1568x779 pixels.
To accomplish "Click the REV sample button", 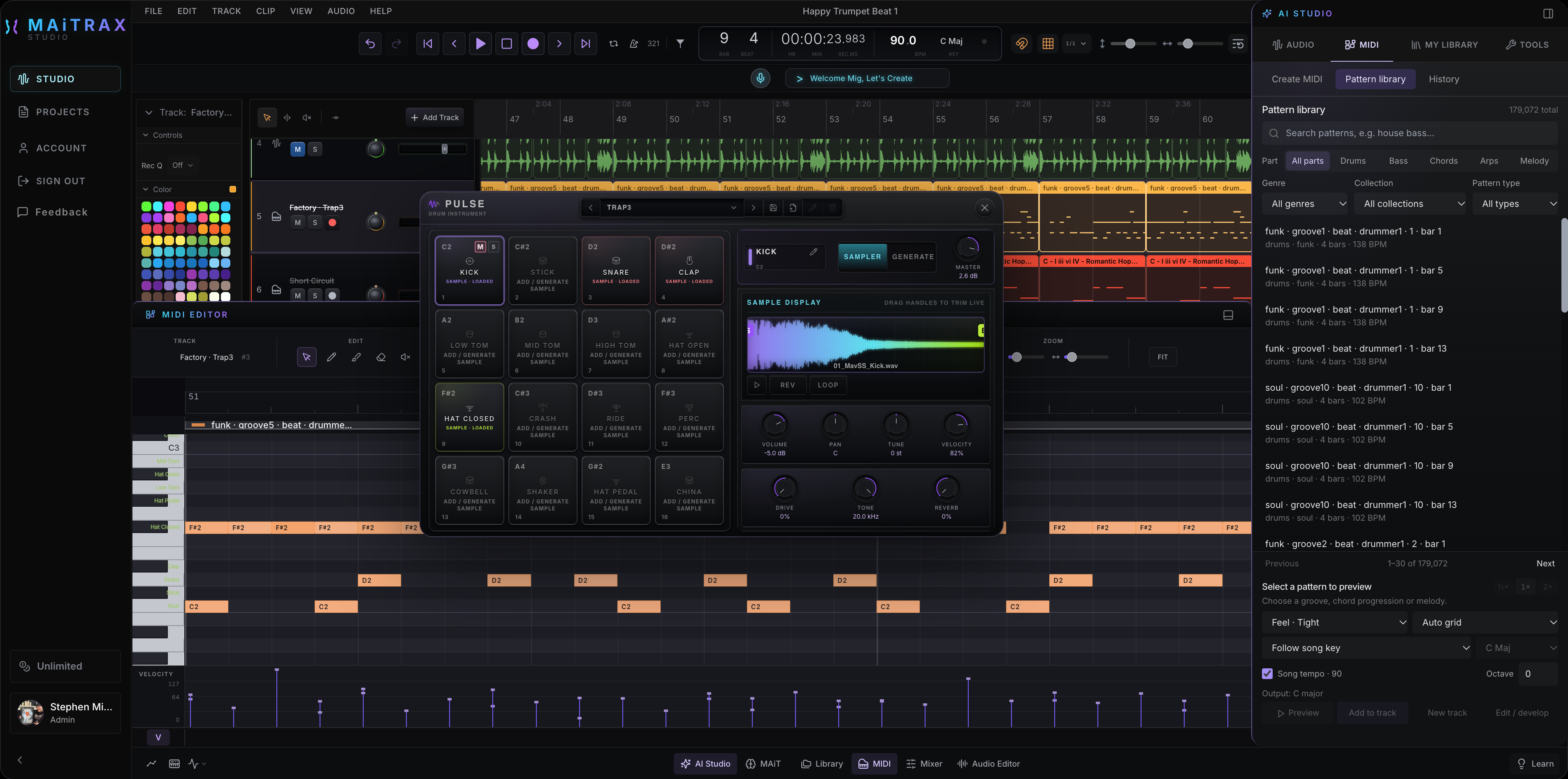I will click(x=788, y=385).
